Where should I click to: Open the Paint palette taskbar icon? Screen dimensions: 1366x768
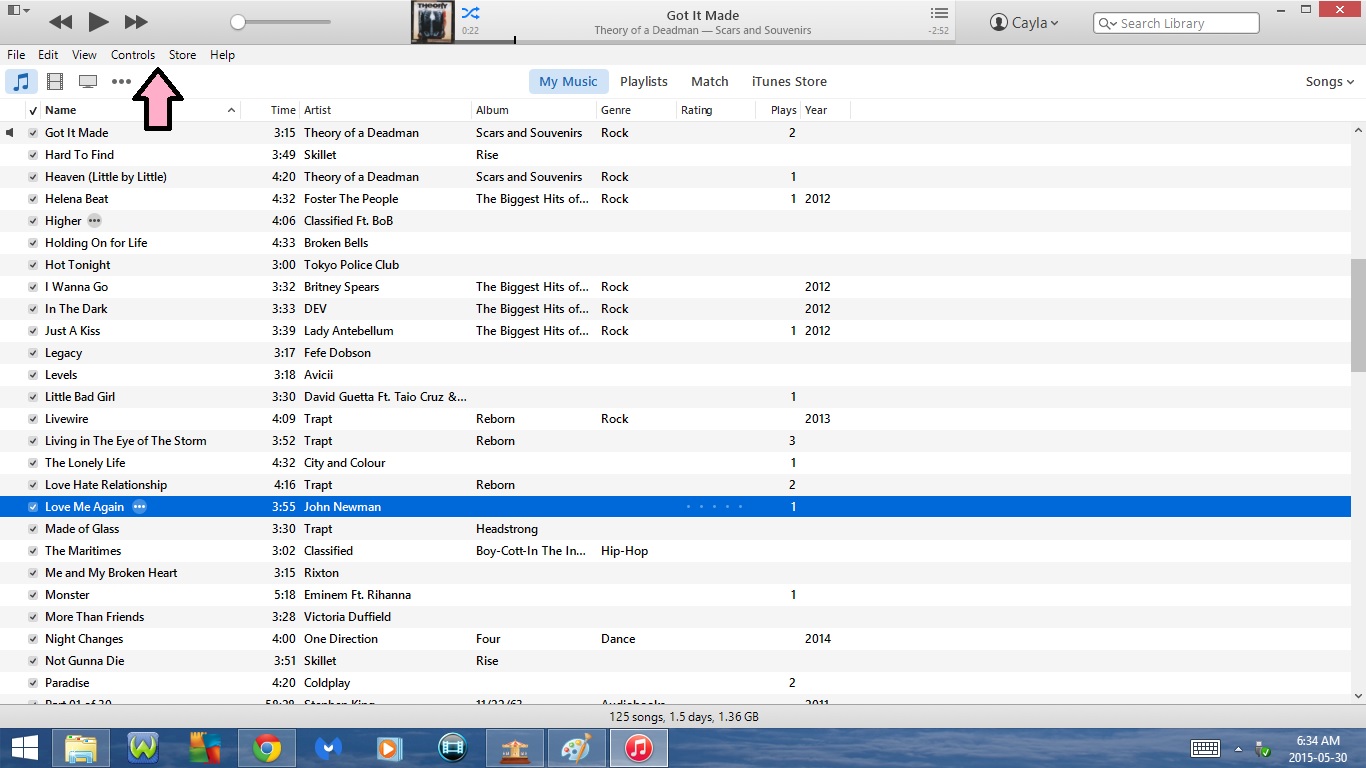tap(577, 748)
